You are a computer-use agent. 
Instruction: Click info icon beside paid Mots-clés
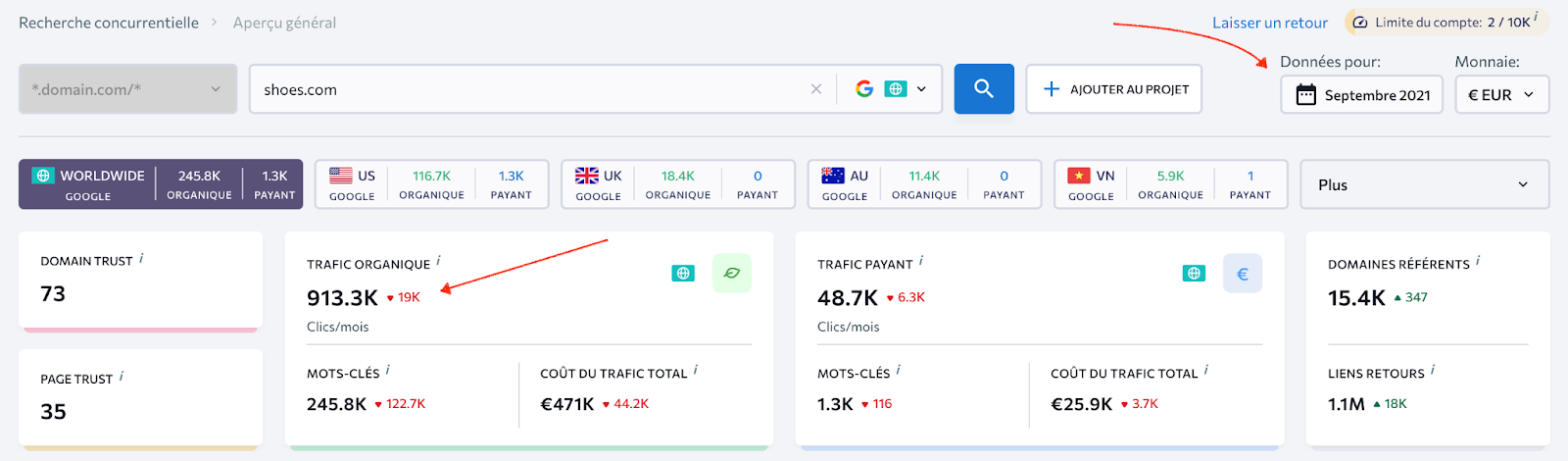(x=899, y=370)
